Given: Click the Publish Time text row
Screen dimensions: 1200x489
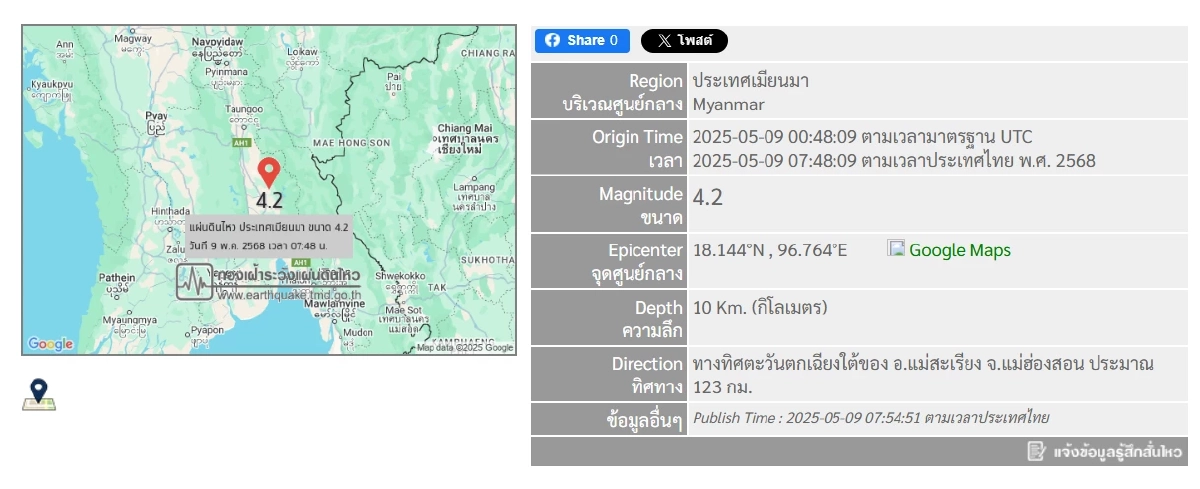Looking at the screenshot, I should (870, 418).
